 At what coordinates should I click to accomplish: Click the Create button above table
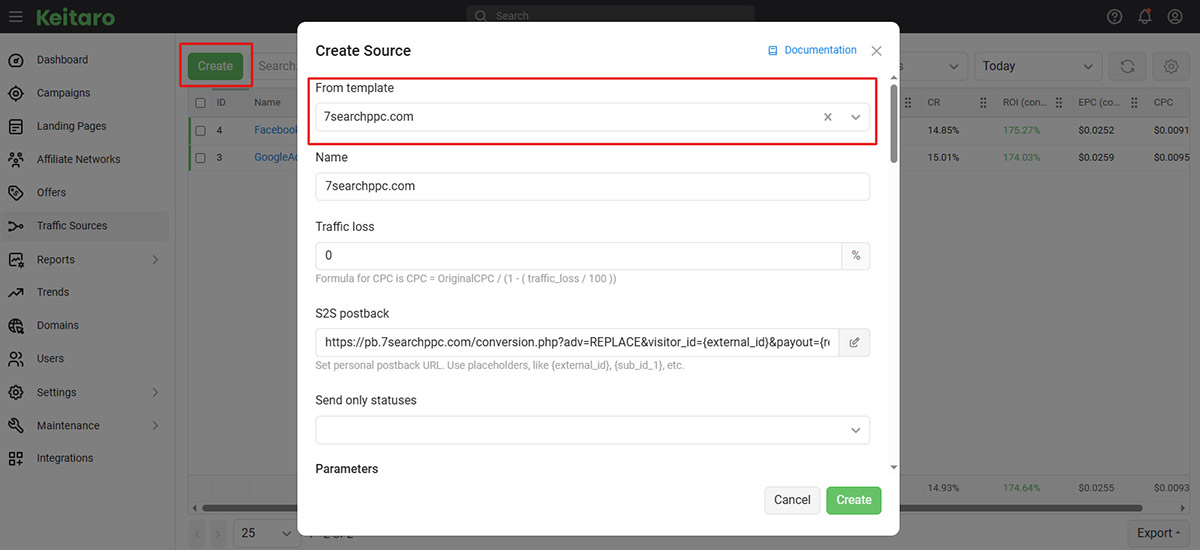[x=215, y=66]
